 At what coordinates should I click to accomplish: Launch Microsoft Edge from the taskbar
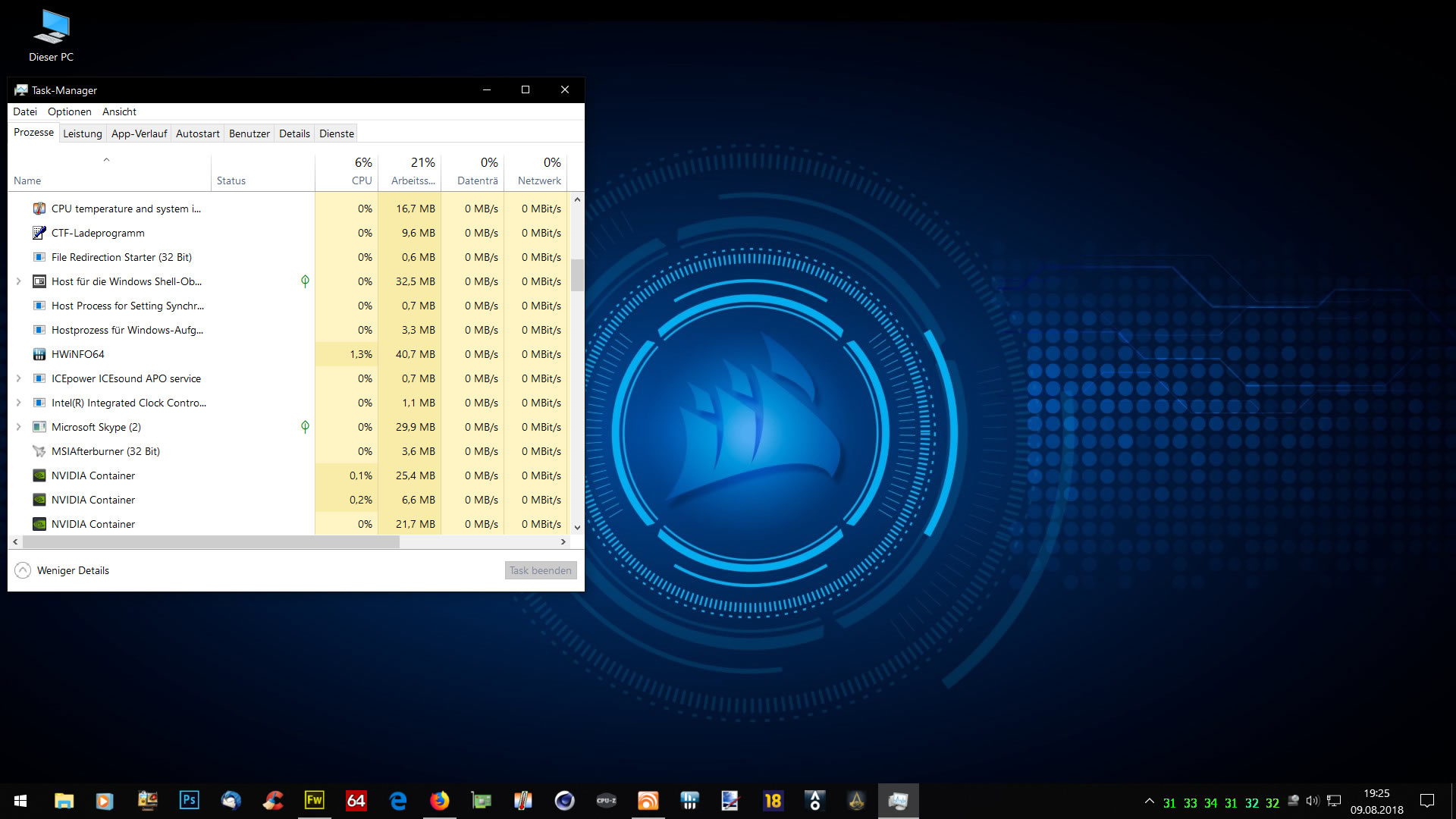(x=397, y=801)
